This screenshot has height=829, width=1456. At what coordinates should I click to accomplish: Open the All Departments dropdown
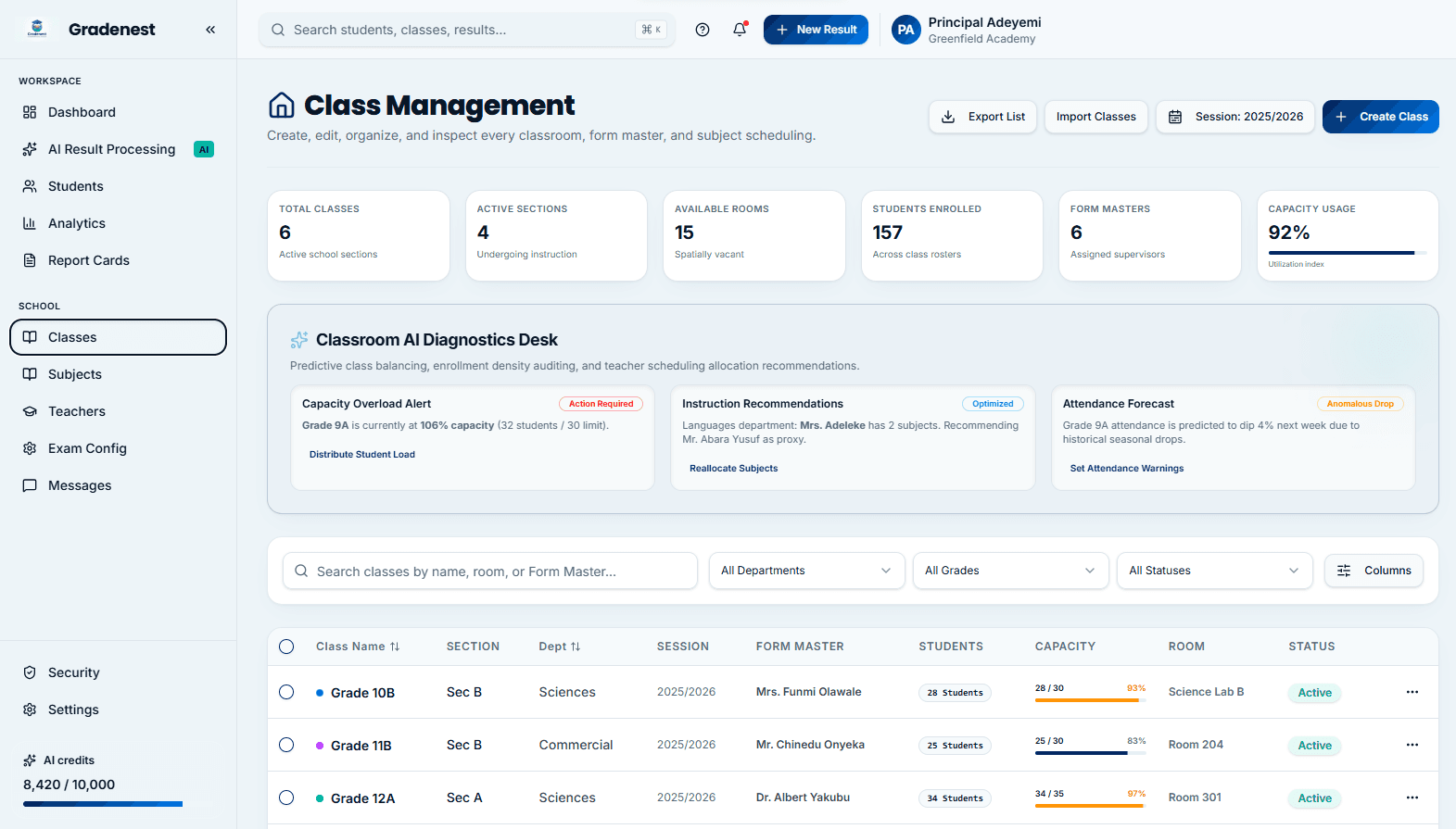pyautogui.click(x=806, y=571)
